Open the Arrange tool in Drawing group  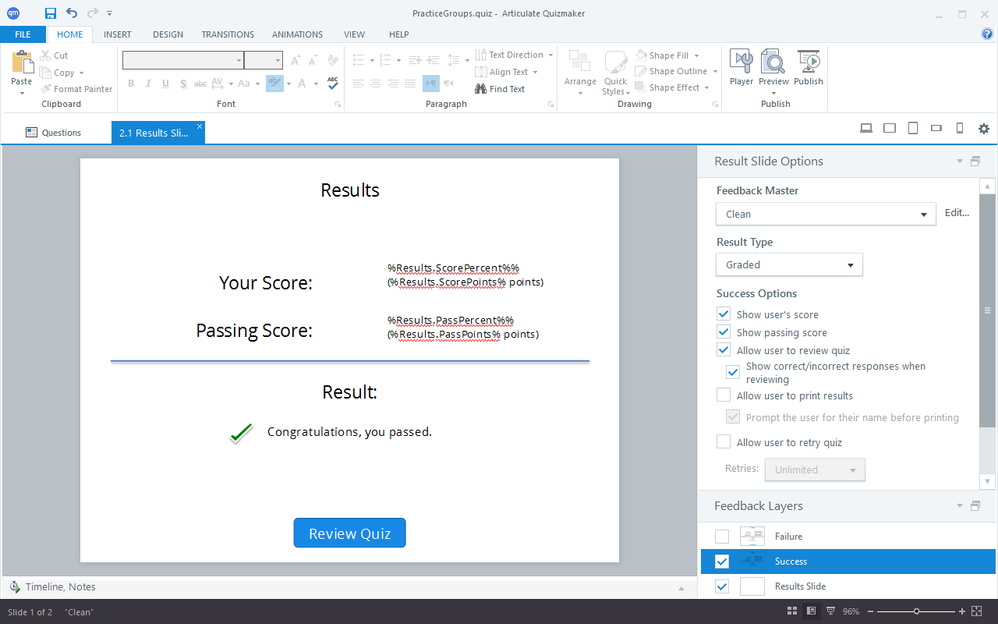[580, 69]
